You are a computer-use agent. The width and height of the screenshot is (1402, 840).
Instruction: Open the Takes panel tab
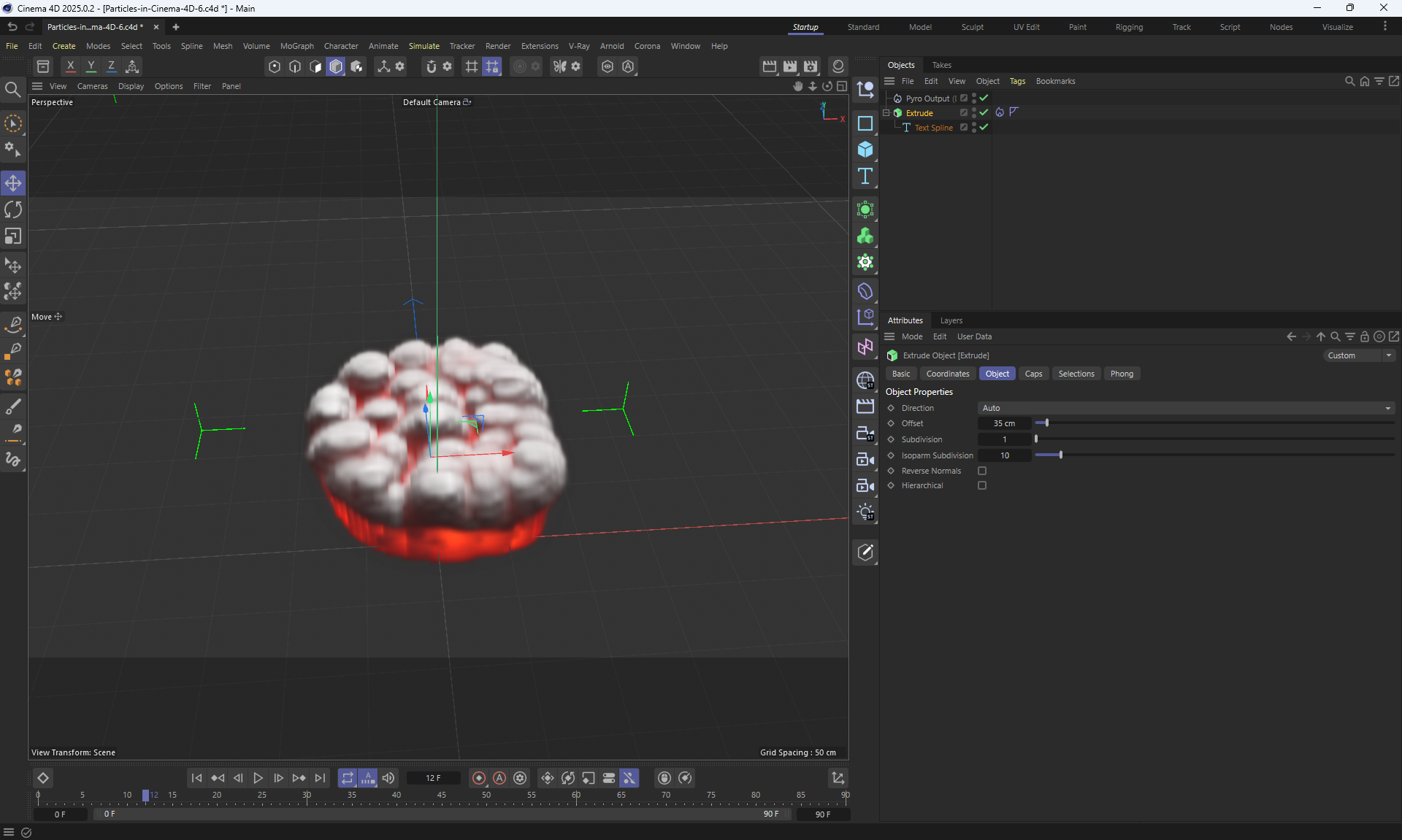[941, 65]
